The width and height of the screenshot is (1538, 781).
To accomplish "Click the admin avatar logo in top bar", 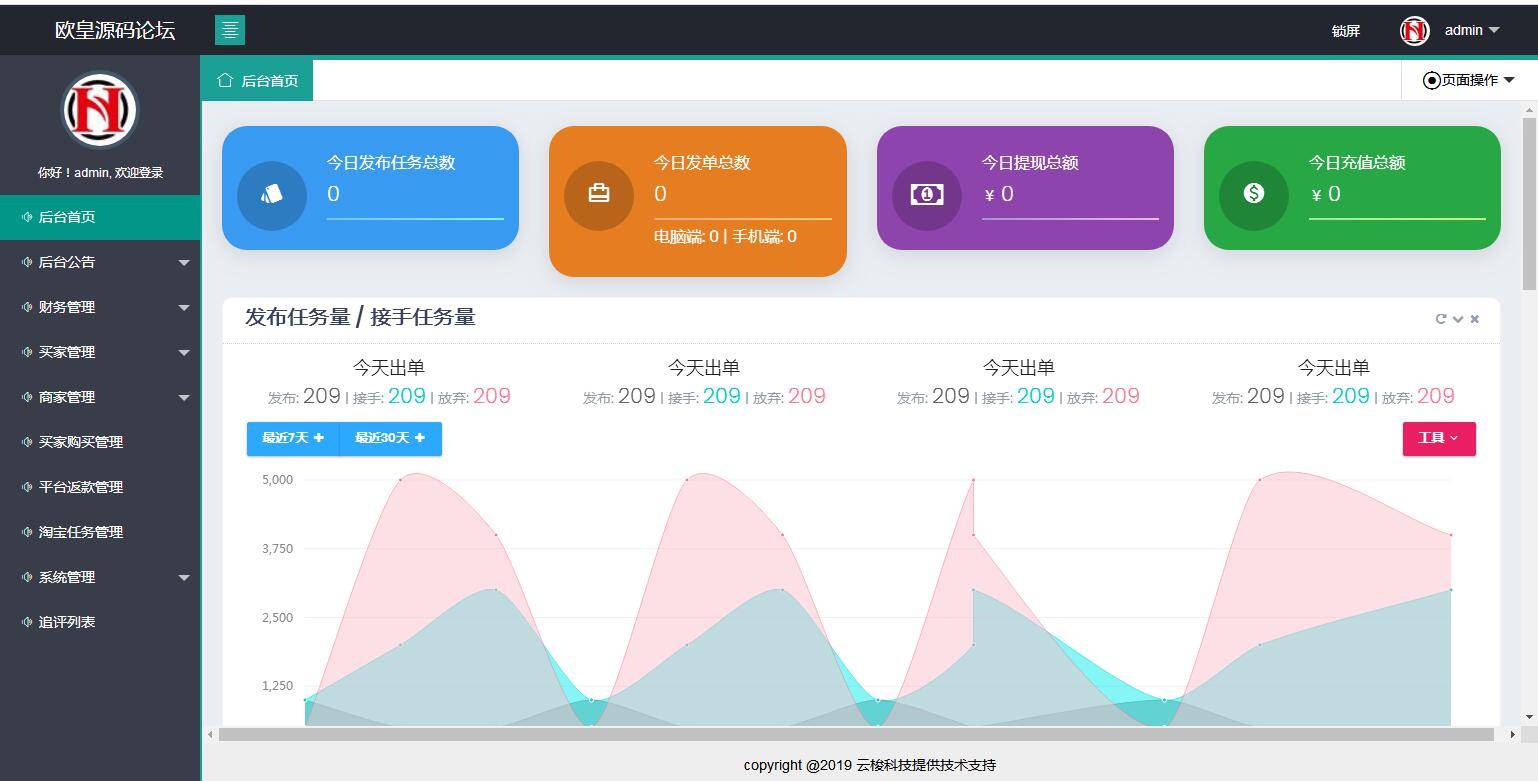I will click(1413, 30).
